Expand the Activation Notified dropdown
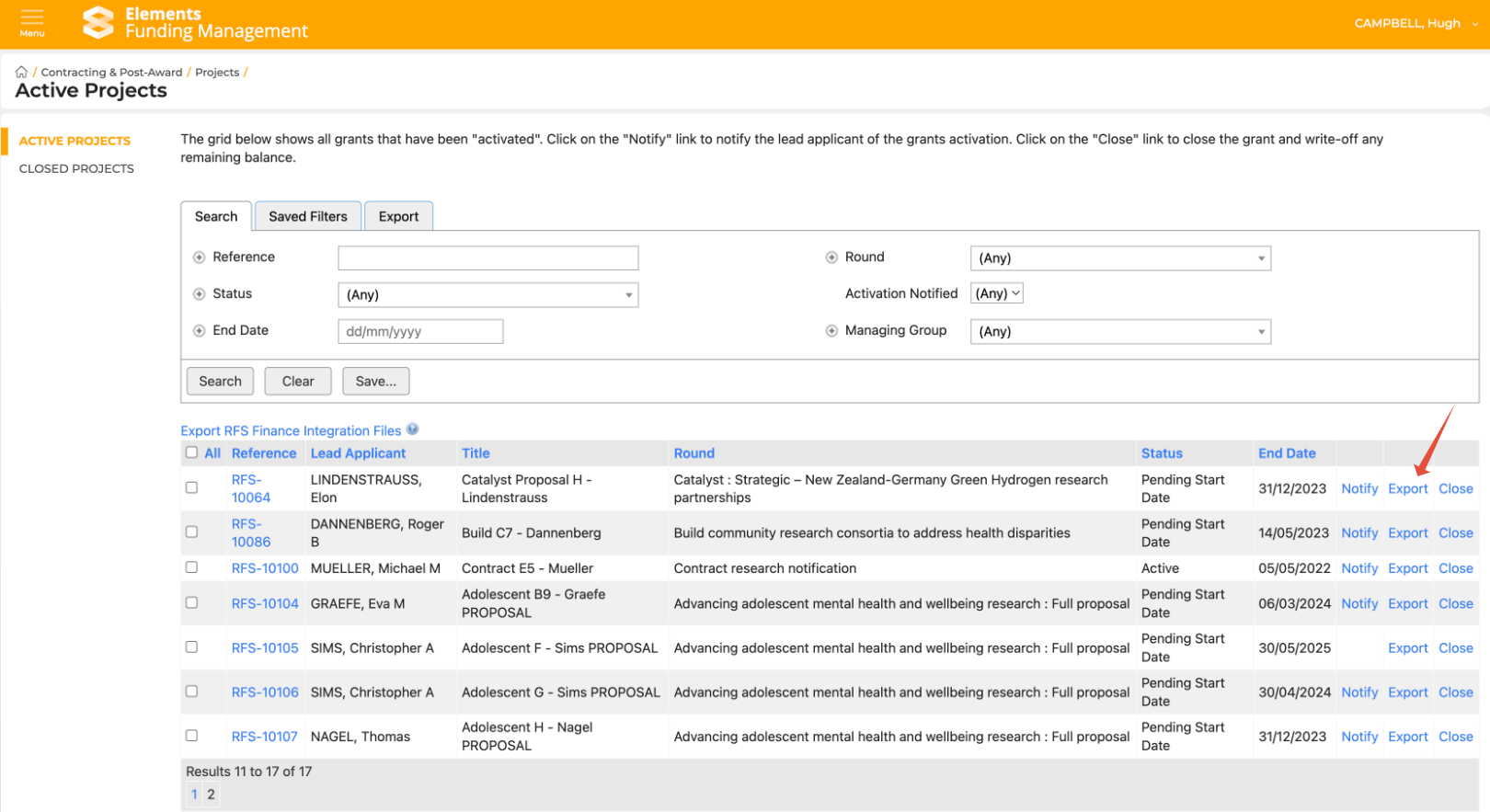This screenshot has height=812, width=1490. [x=997, y=294]
